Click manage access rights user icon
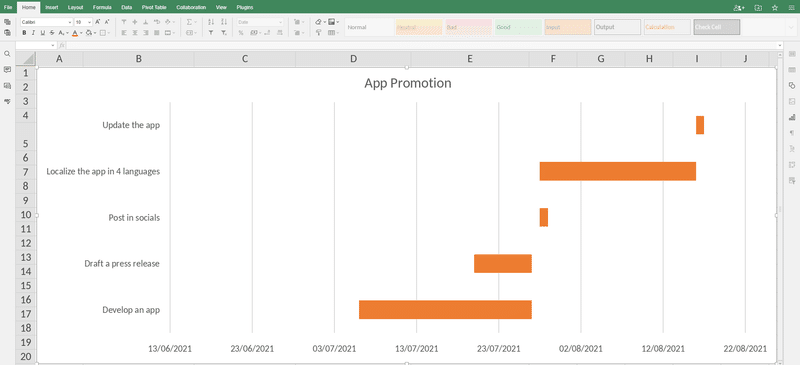This screenshot has width=800, height=365. coord(738,8)
